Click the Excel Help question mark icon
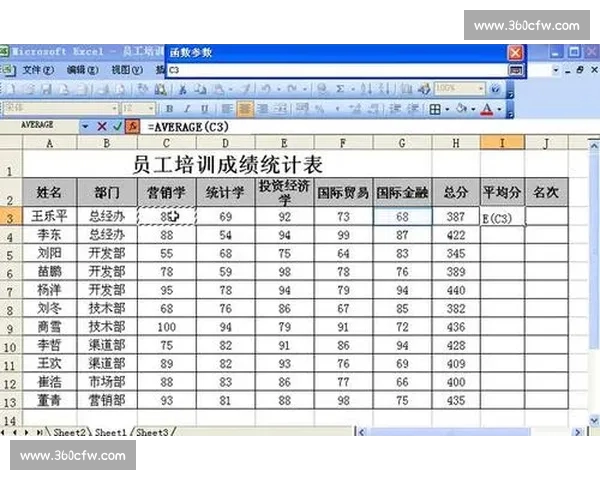 click(x=496, y=89)
